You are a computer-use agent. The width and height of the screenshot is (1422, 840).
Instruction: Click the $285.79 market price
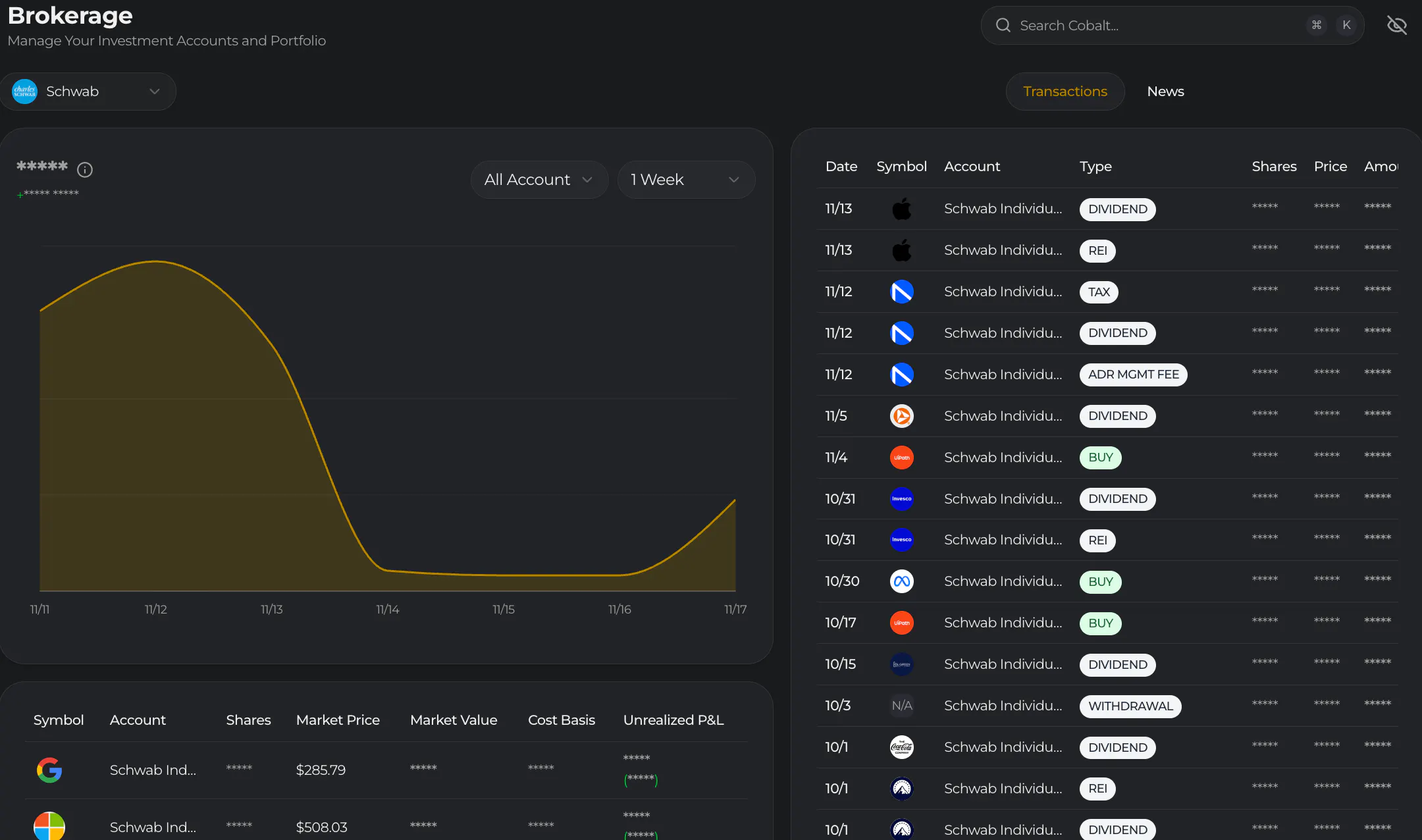321,770
